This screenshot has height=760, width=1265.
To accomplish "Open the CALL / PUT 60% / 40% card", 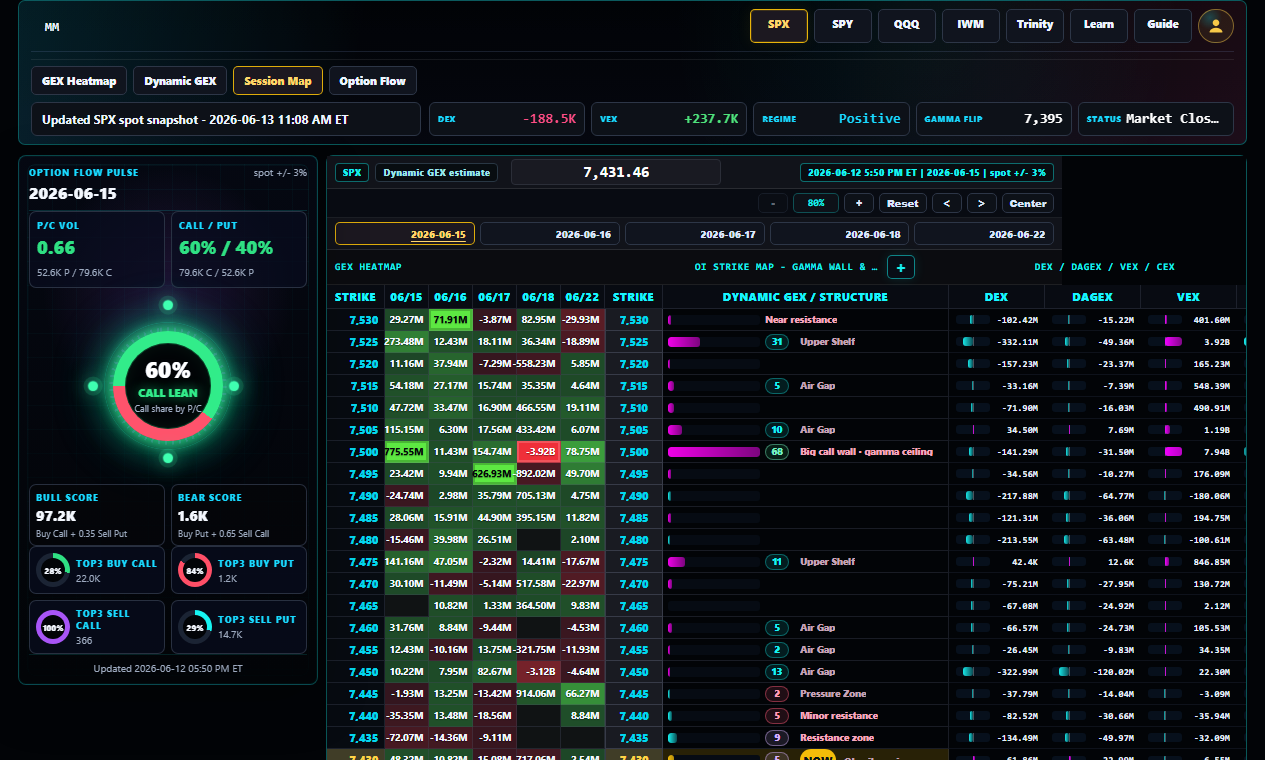I will (239, 249).
